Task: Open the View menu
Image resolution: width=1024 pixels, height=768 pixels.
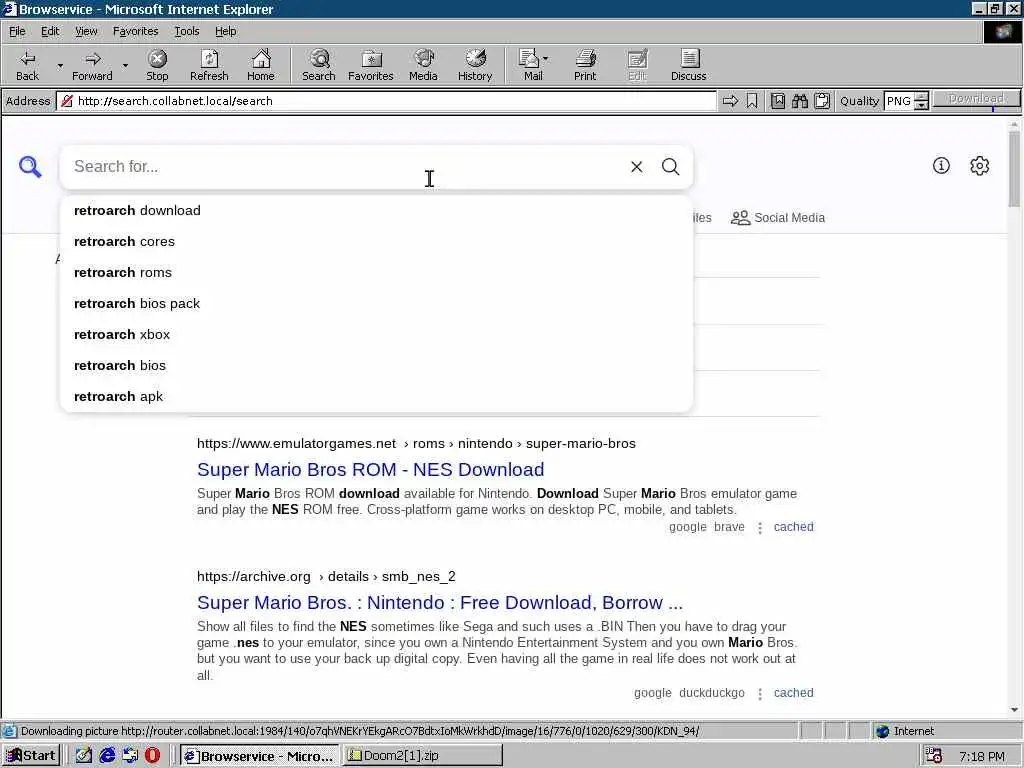Action: click(86, 31)
